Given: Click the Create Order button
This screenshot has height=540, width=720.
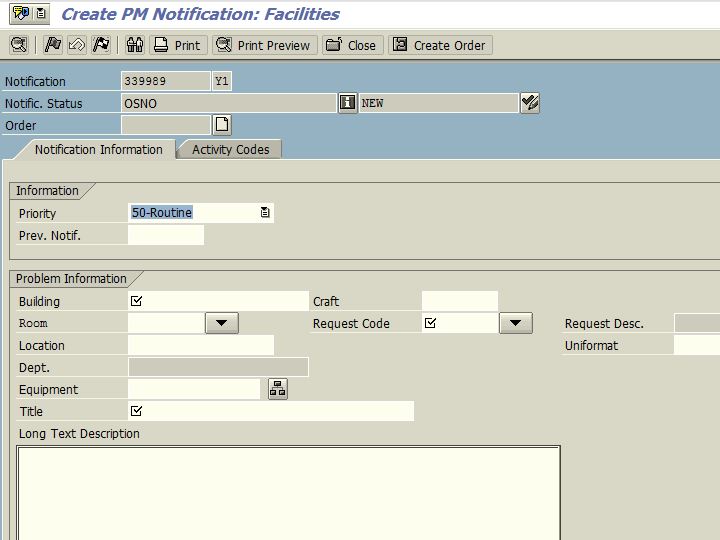Looking at the screenshot, I should tap(440, 45).
